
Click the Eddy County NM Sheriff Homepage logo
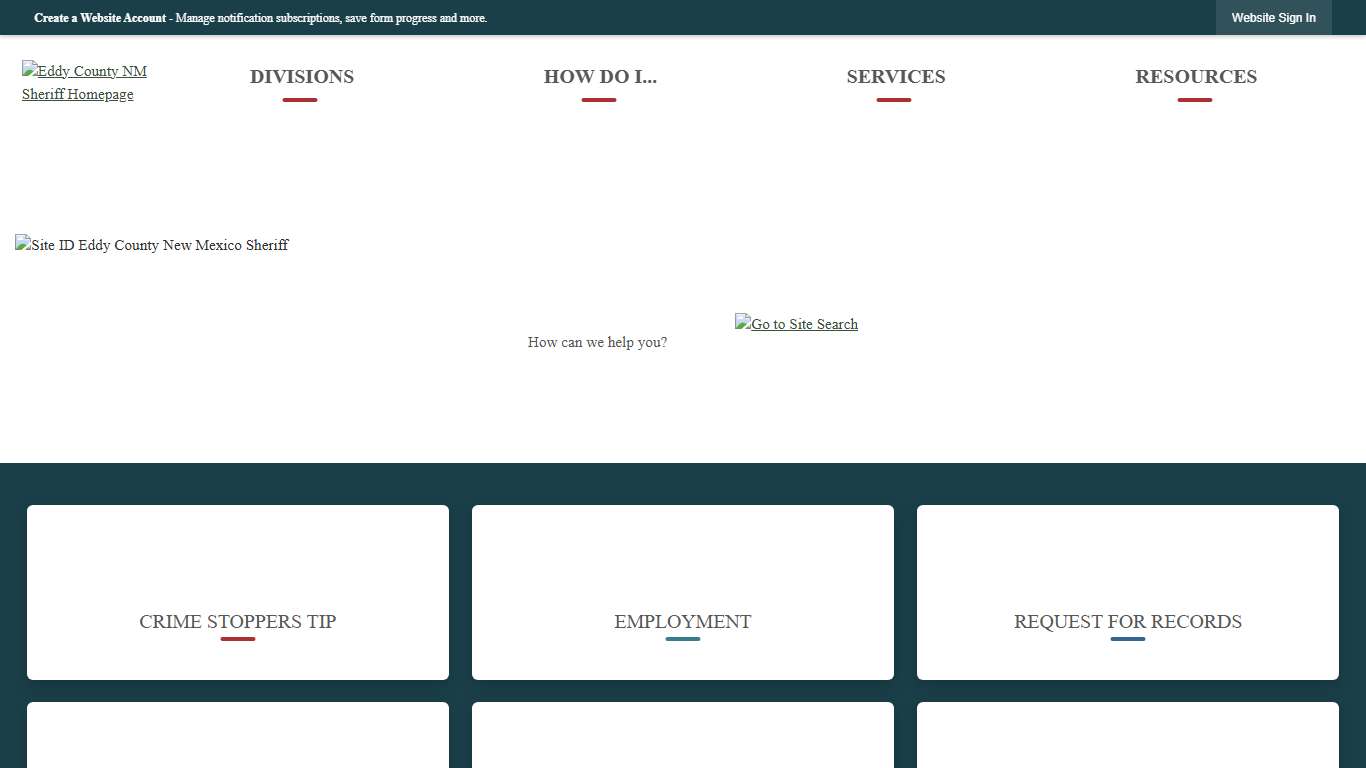[84, 83]
